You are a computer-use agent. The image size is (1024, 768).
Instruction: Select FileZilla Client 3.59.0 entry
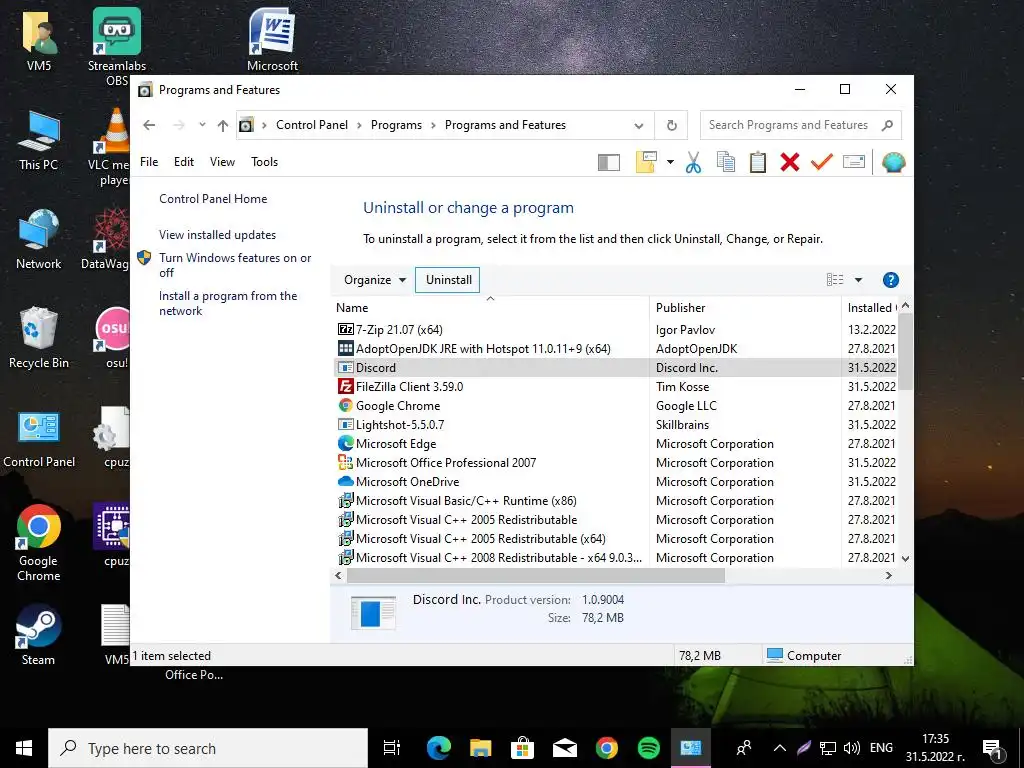615,387
